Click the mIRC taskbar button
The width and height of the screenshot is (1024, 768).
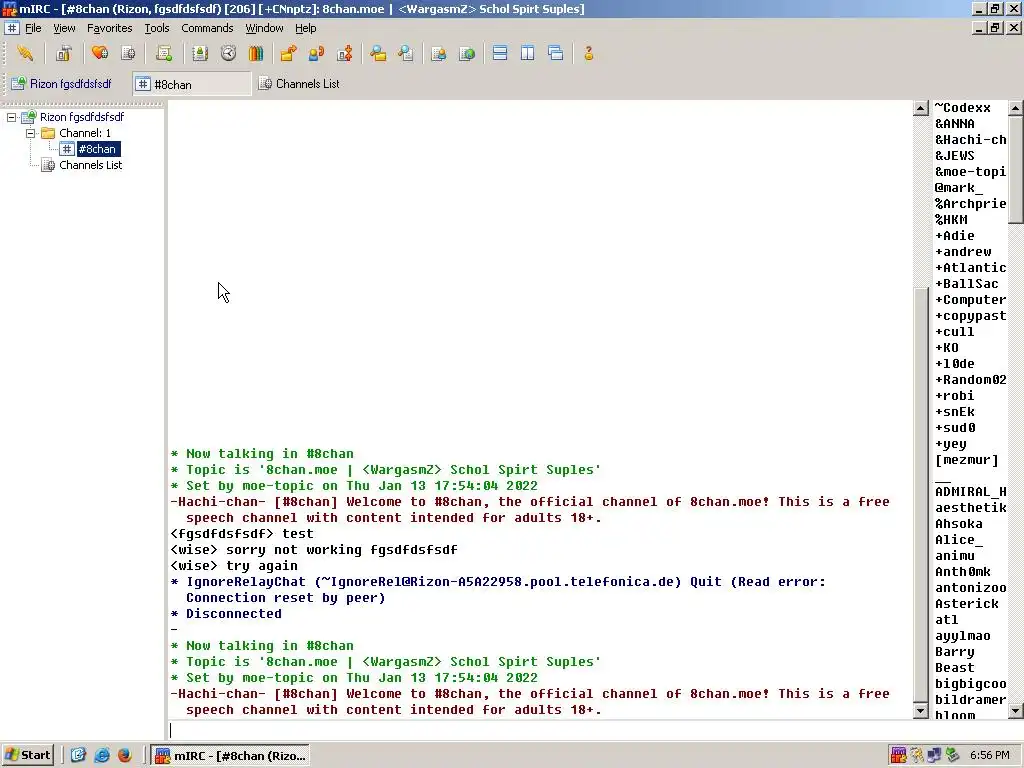(231, 756)
